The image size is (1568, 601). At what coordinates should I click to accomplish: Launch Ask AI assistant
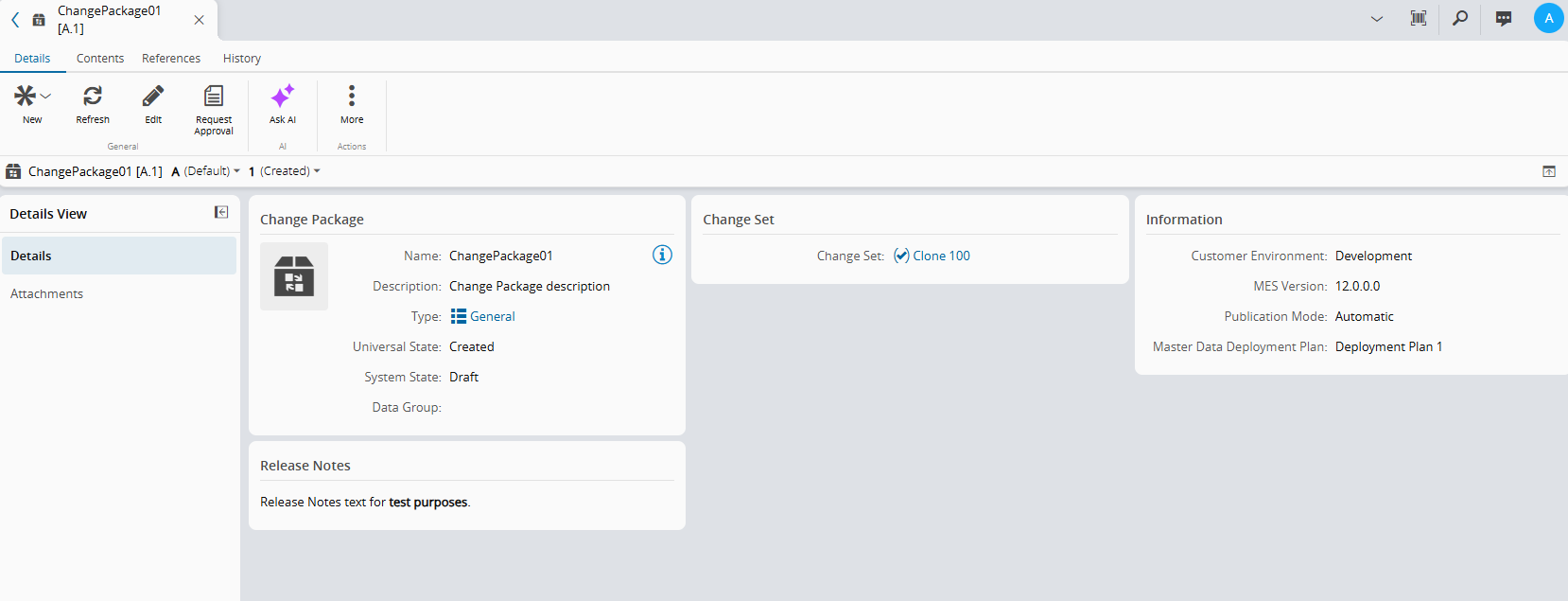(x=283, y=104)
